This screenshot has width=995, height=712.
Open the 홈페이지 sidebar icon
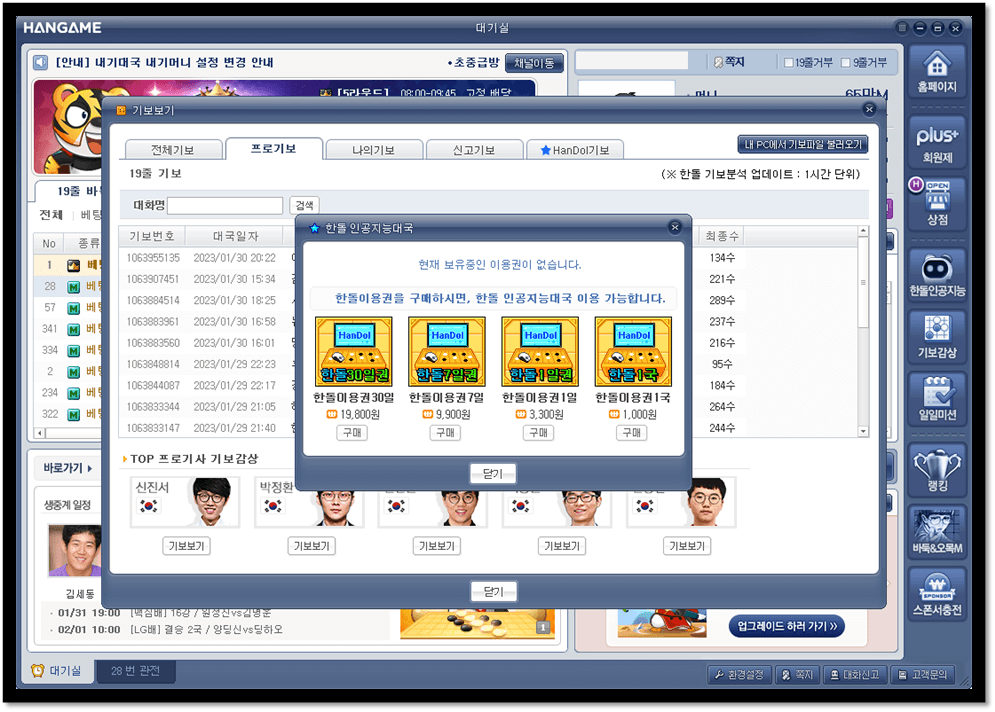click(937, 72)
